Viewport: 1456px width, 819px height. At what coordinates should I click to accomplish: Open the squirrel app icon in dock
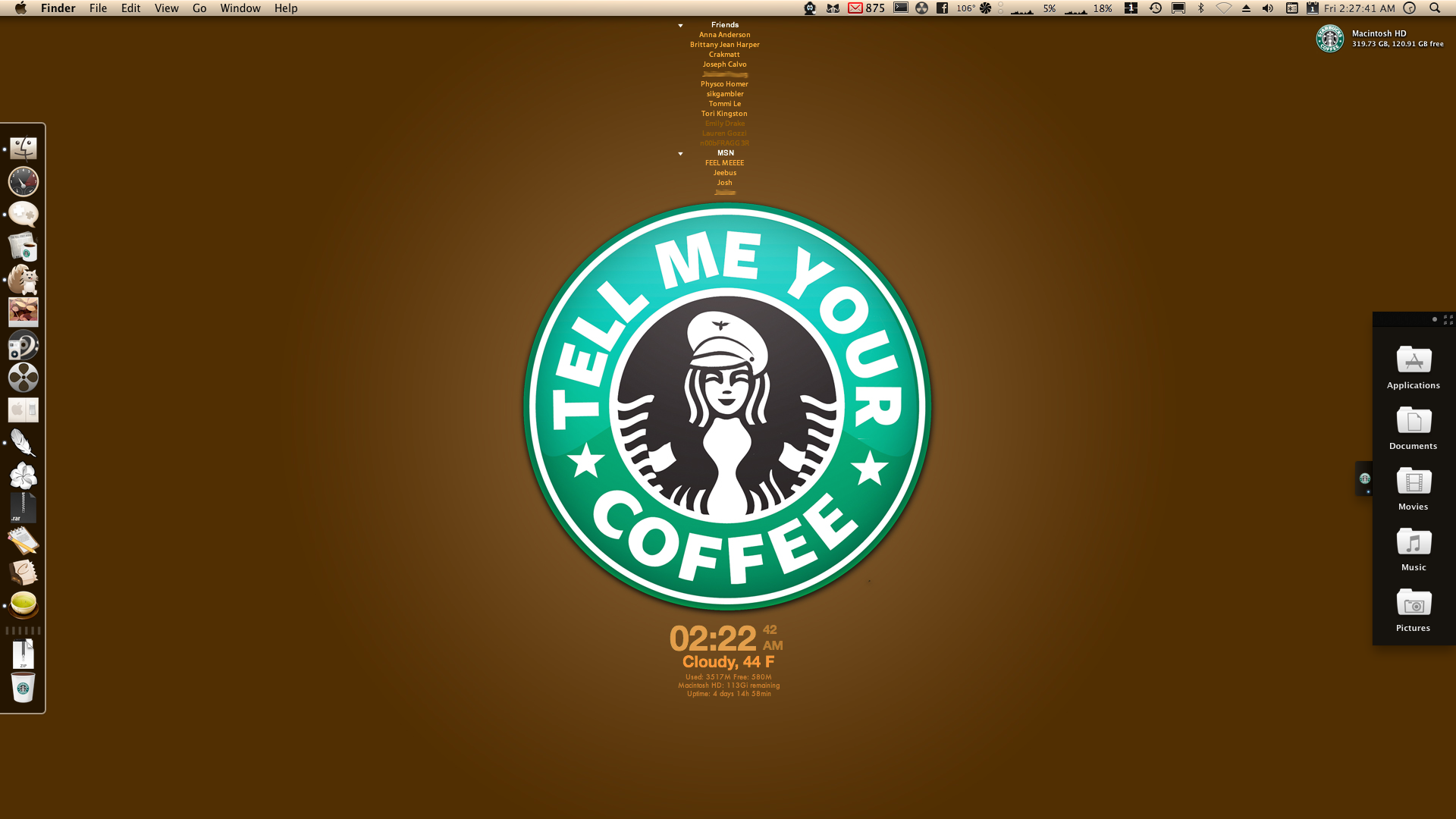click(x=23, y=280)
